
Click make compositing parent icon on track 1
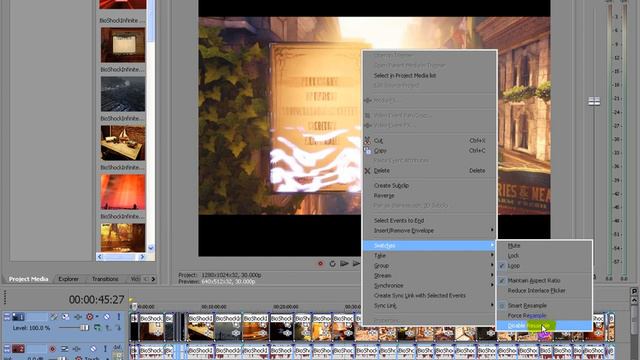[109, 327]
